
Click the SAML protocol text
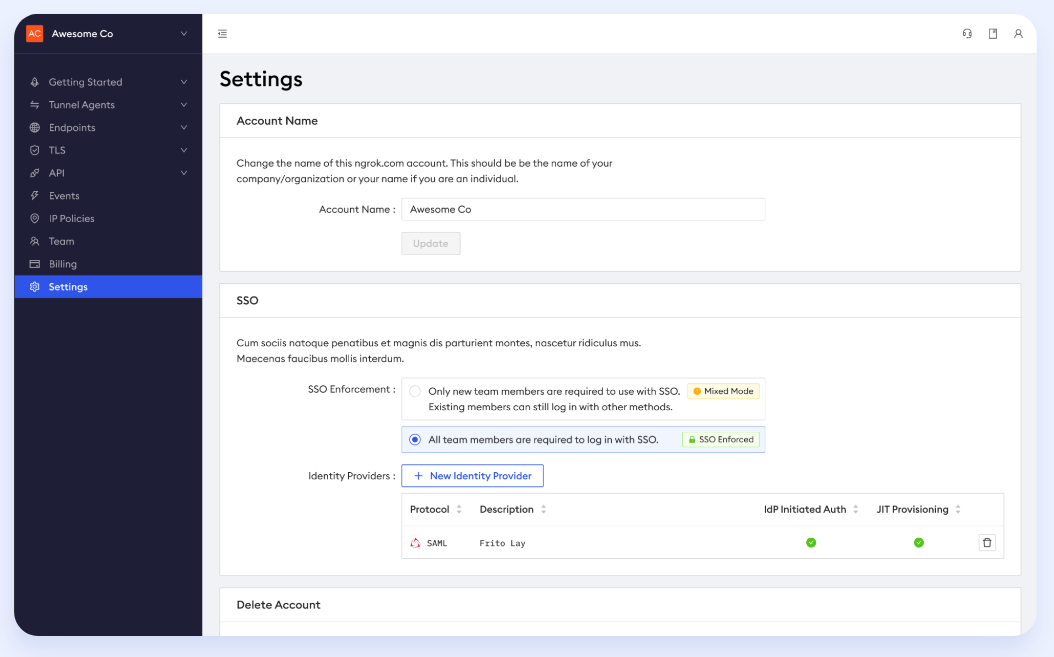tap(437, 543)
